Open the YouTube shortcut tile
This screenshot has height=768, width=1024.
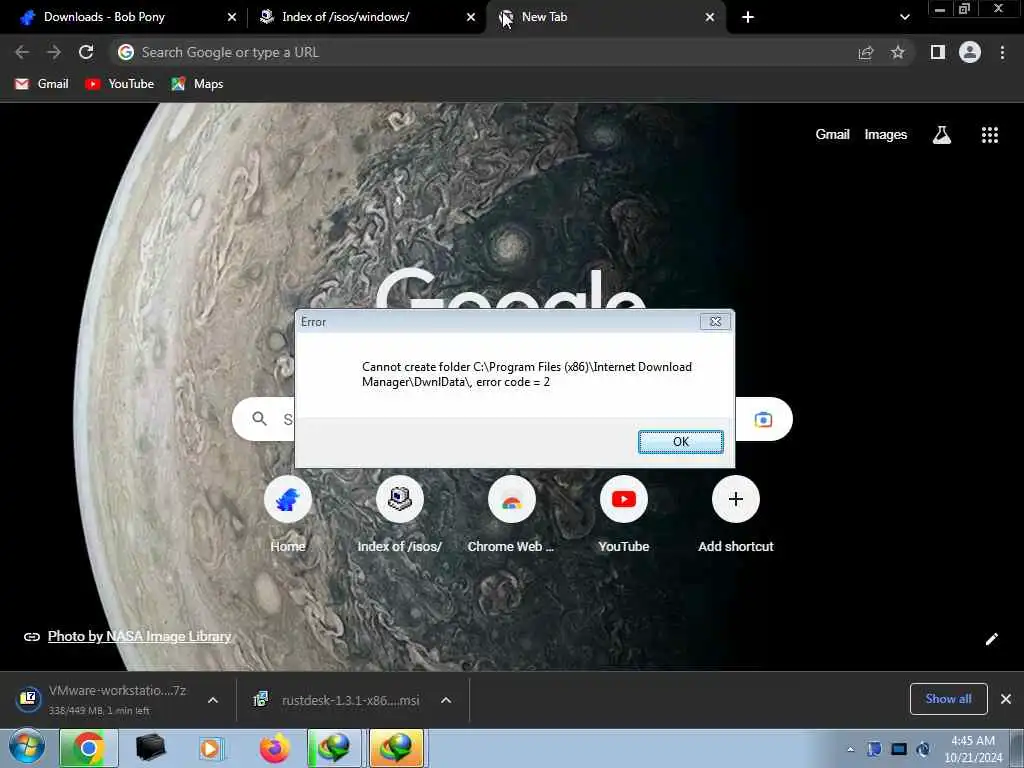click(x=624, y=515)
